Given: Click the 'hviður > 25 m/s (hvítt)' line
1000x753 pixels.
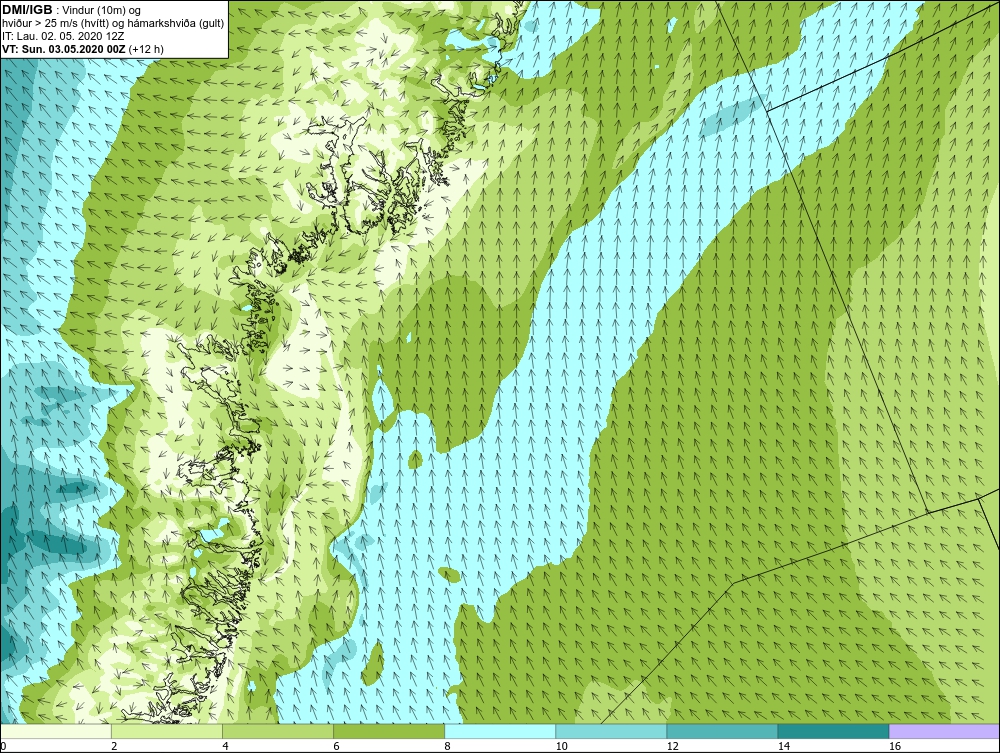Looking at the screenshot, I should point(54,23).
